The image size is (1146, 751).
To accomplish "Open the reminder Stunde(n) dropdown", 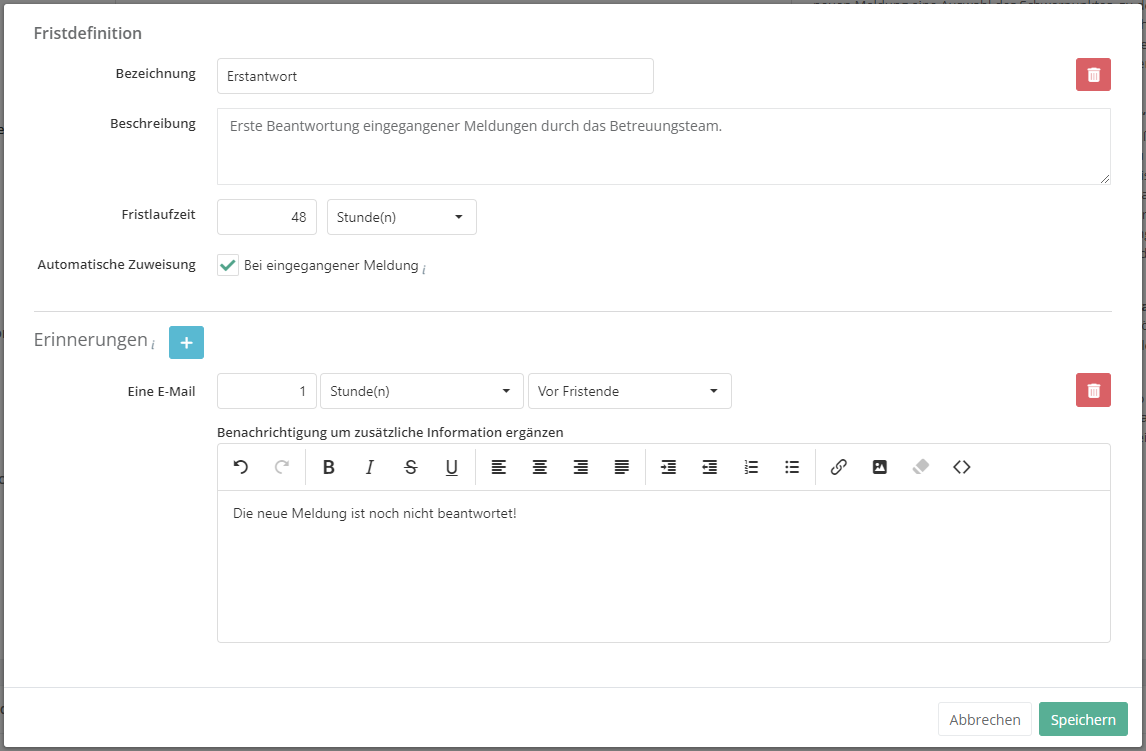I will pyautogui.click(x=421, y=391).
